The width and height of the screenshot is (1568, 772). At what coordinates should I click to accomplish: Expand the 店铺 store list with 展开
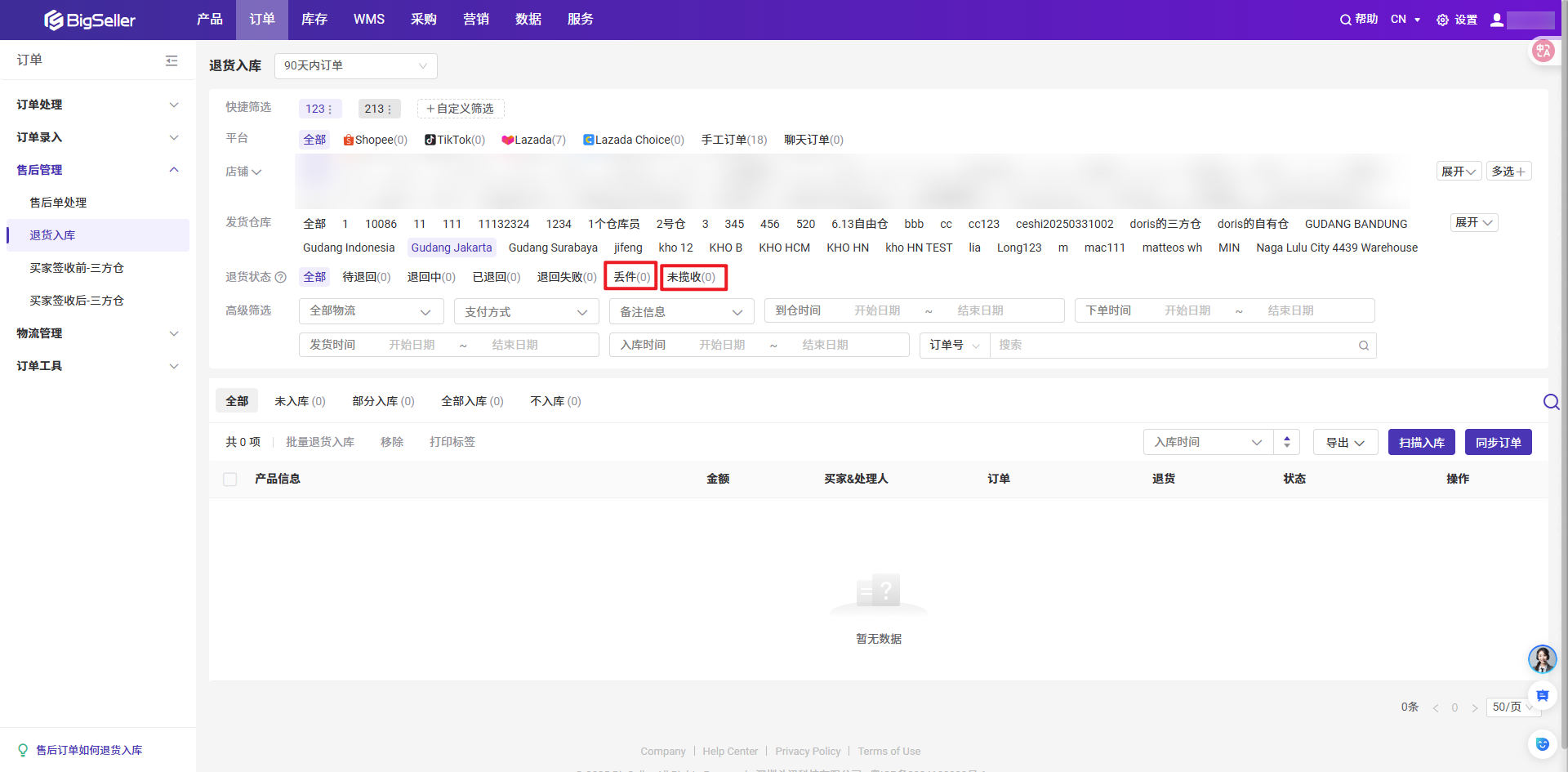pyautogui.click(x=1459, y=172)
